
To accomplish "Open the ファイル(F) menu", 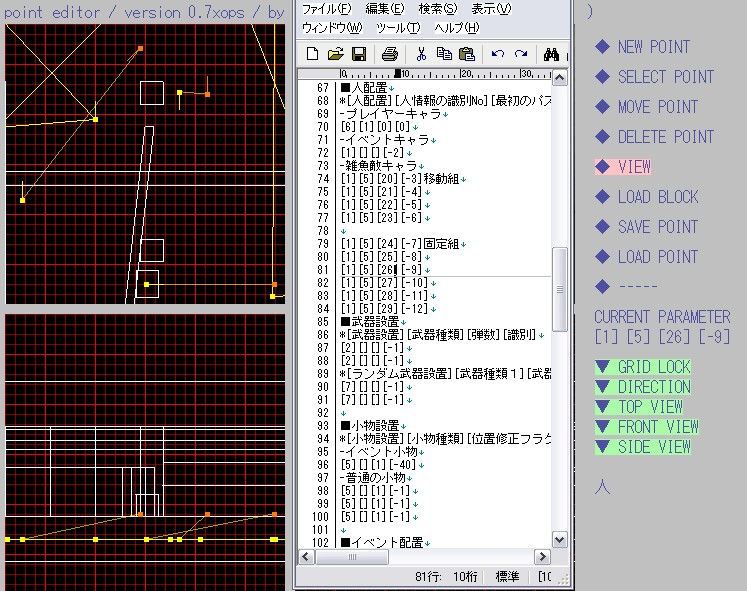I will (327, 9).
